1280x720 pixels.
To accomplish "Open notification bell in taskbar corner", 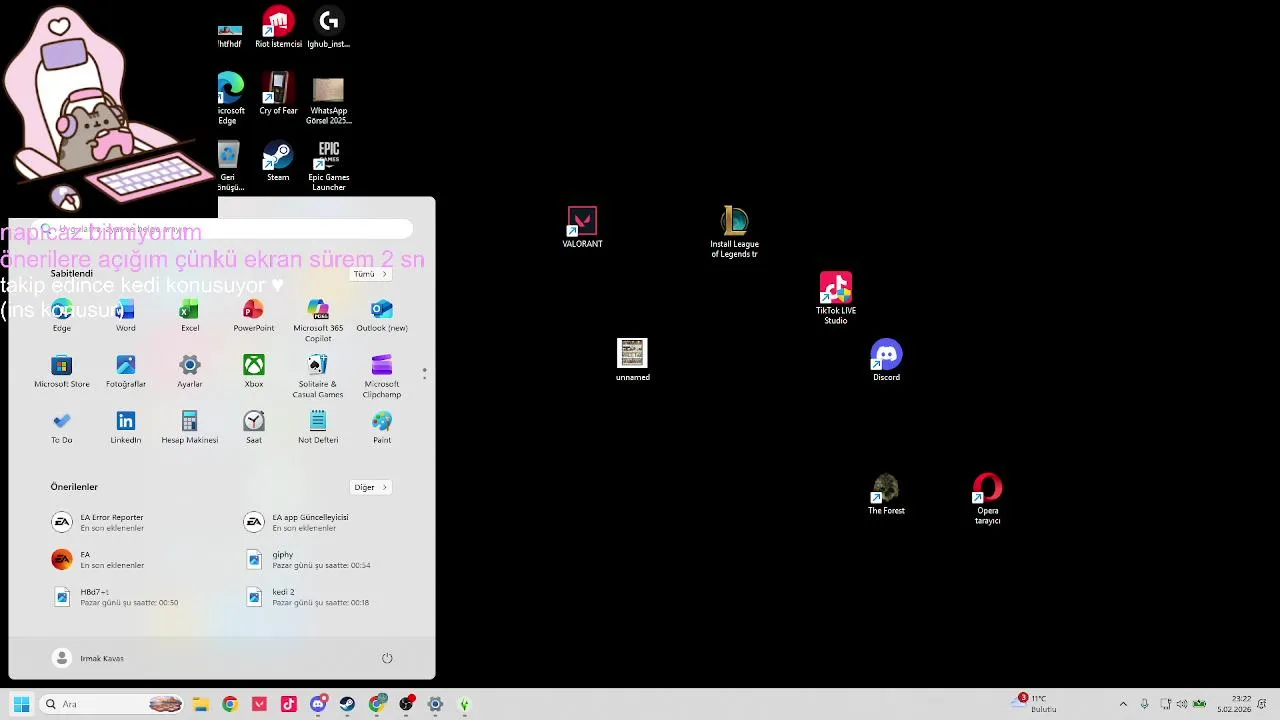I will pyautogui.click(x=1263, y=704).
